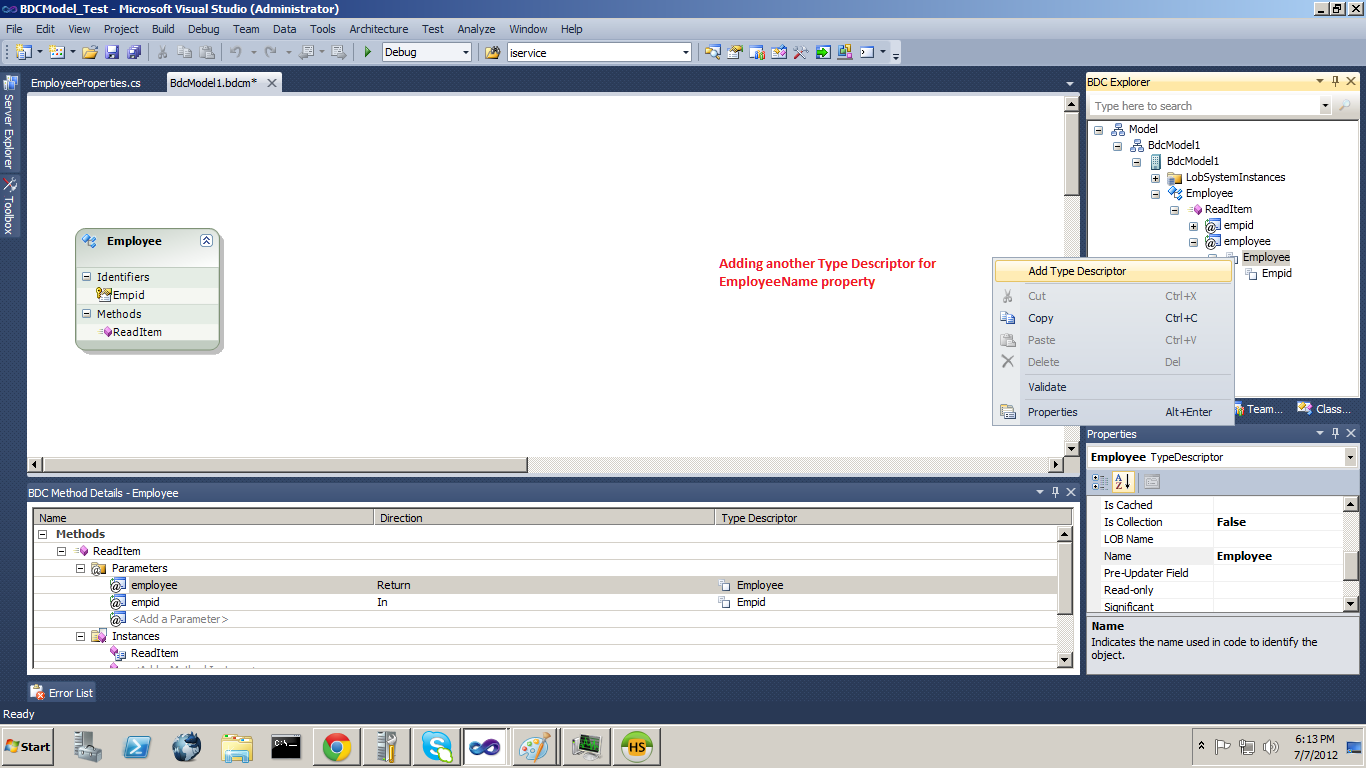Click the Save All toolbar icon
This screenshot has width=1366, height=768.
coord(133,52)
